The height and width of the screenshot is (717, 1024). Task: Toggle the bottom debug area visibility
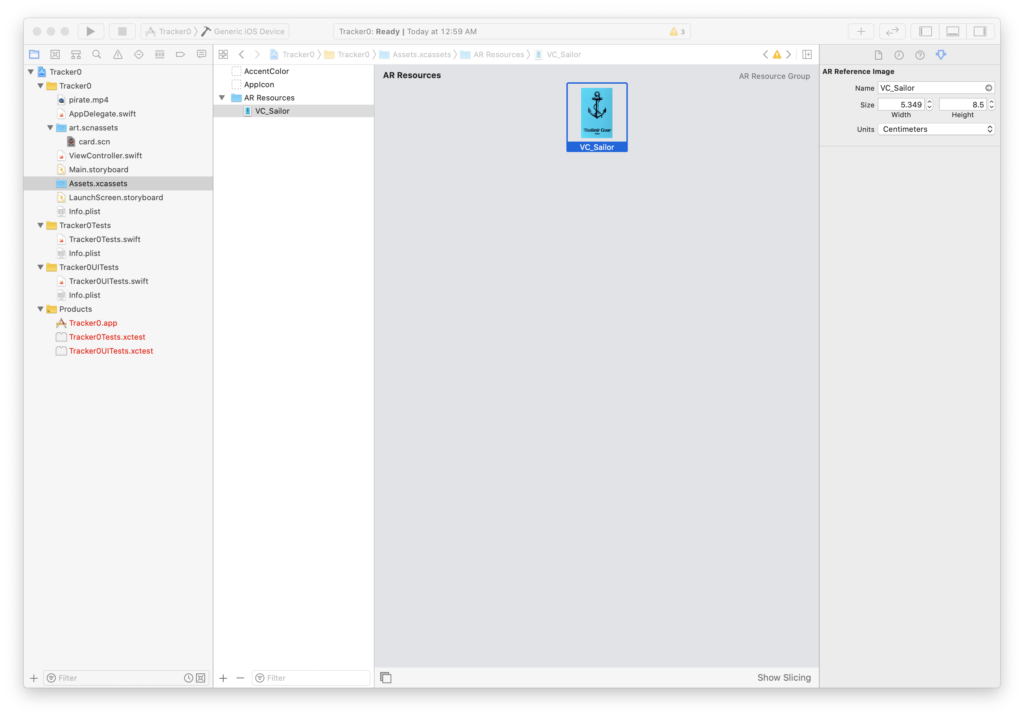[953, 32]
